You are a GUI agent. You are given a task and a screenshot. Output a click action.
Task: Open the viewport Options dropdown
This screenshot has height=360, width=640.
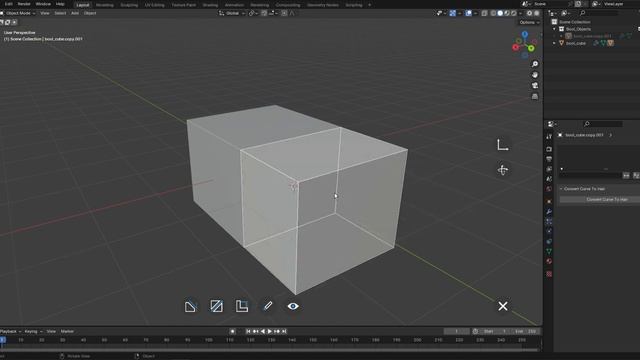pyautogui.click(x=529, y=22)
